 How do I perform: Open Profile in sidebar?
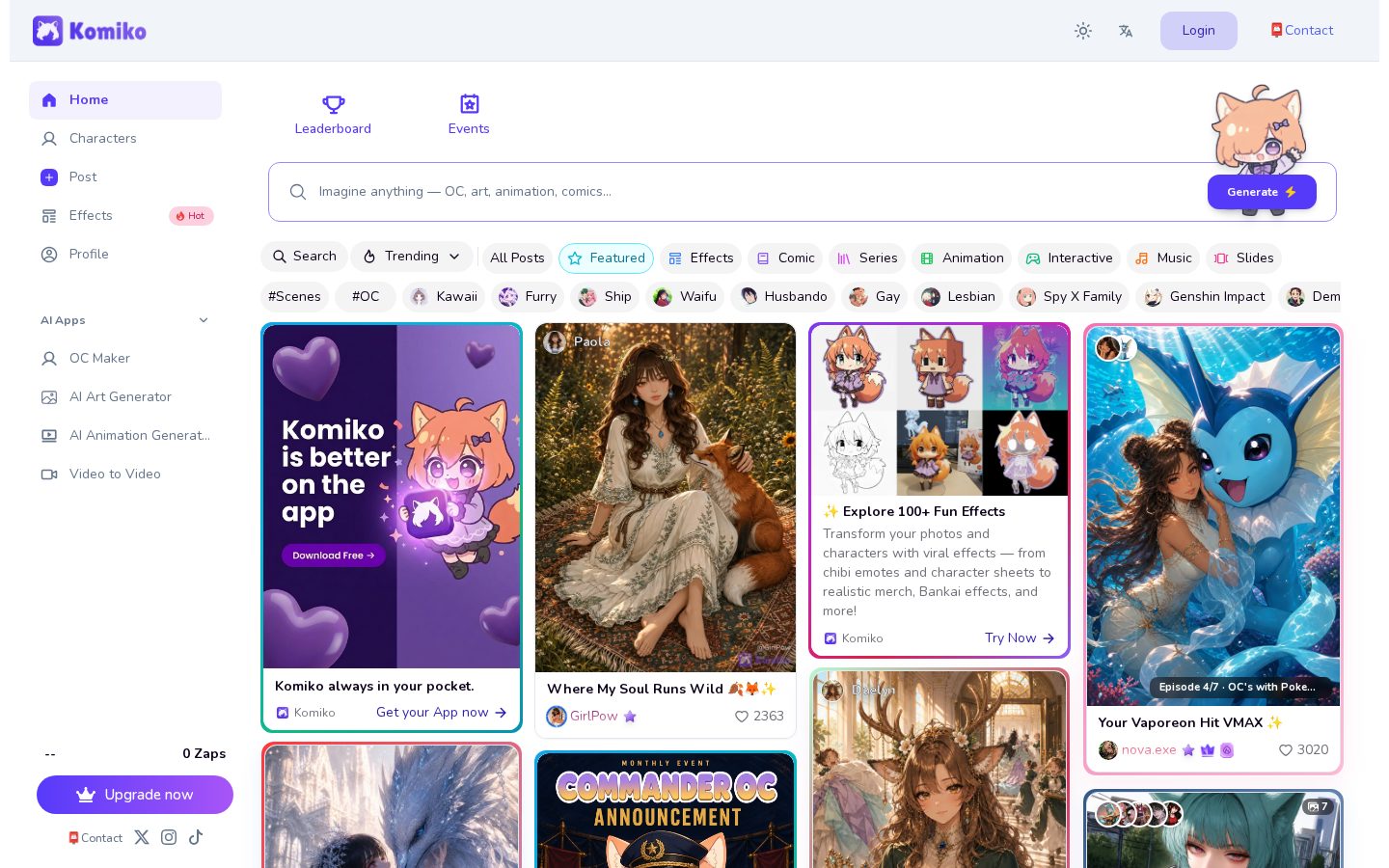(x=125, y=255)
